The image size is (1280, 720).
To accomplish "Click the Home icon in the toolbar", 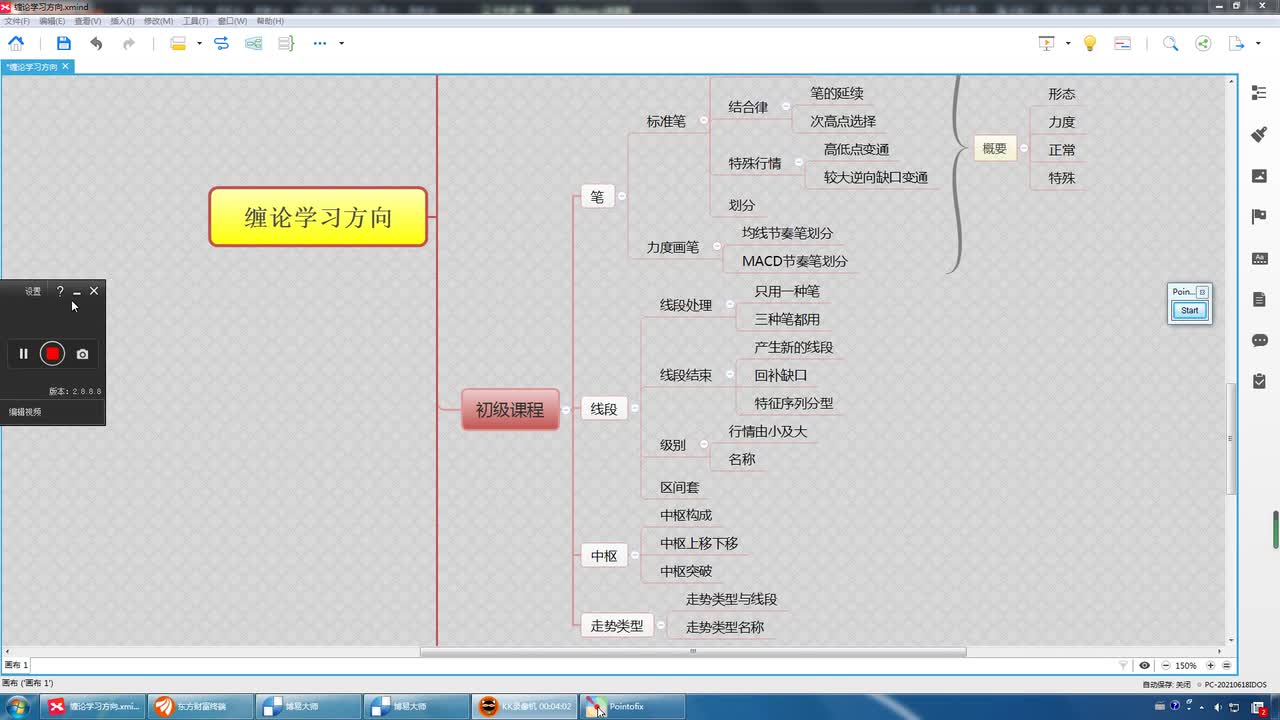I will [16, 43].
